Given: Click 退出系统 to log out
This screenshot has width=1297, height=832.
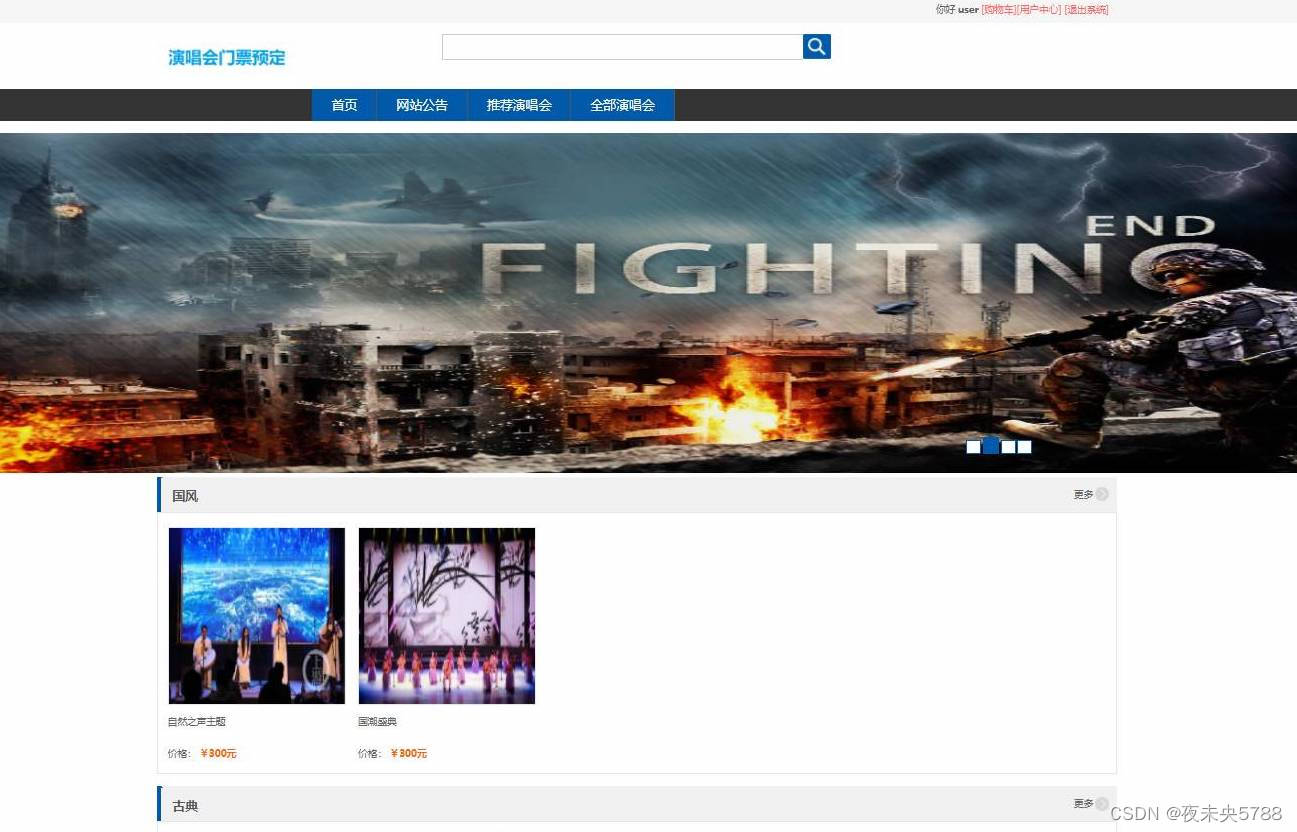Looking at the screenshot, I should coord(1086,9).
